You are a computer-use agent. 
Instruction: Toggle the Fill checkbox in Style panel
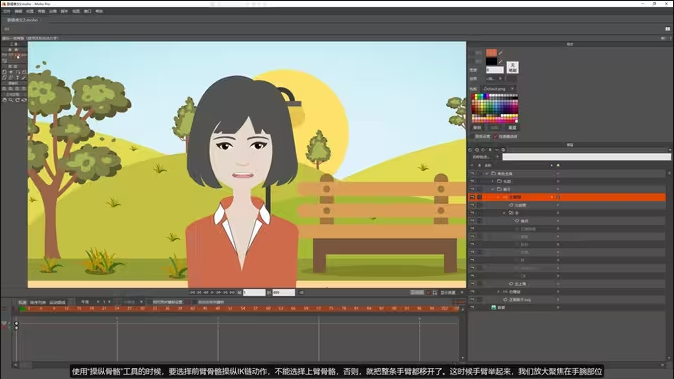click(x=472, y=53)
